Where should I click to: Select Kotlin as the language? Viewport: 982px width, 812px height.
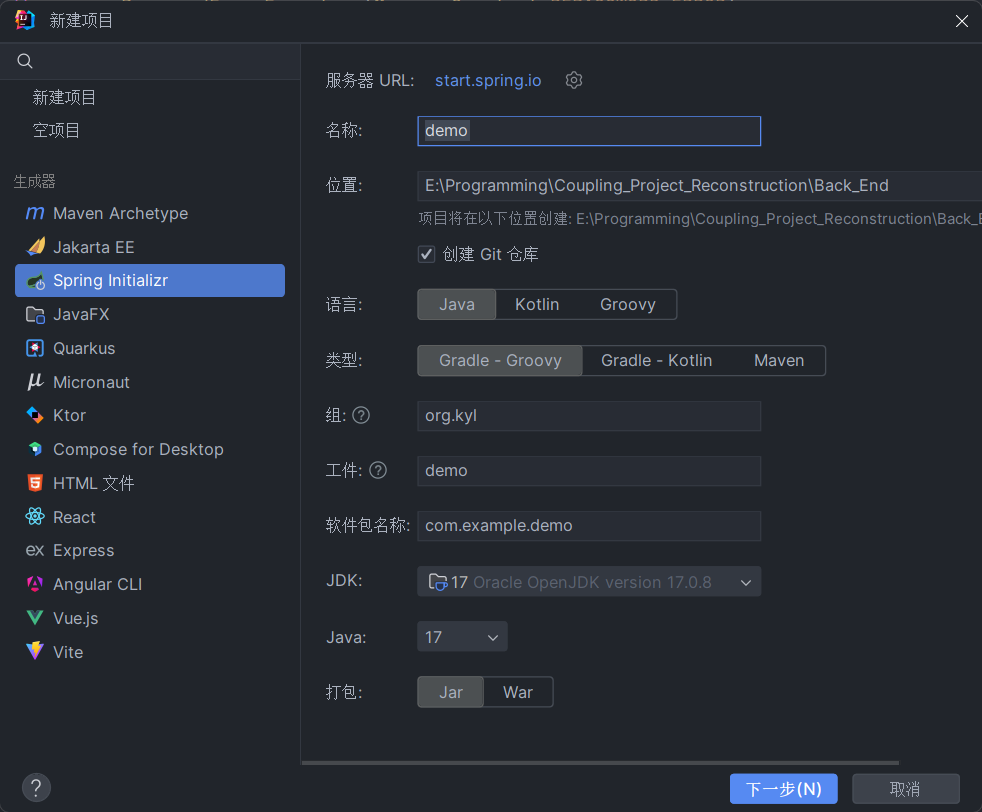[x=537, y=304]
